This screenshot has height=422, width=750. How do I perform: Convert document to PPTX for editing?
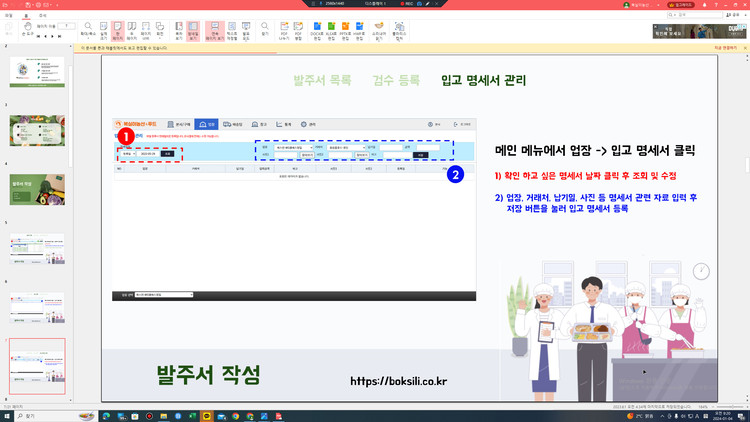[x=345, y=31]
